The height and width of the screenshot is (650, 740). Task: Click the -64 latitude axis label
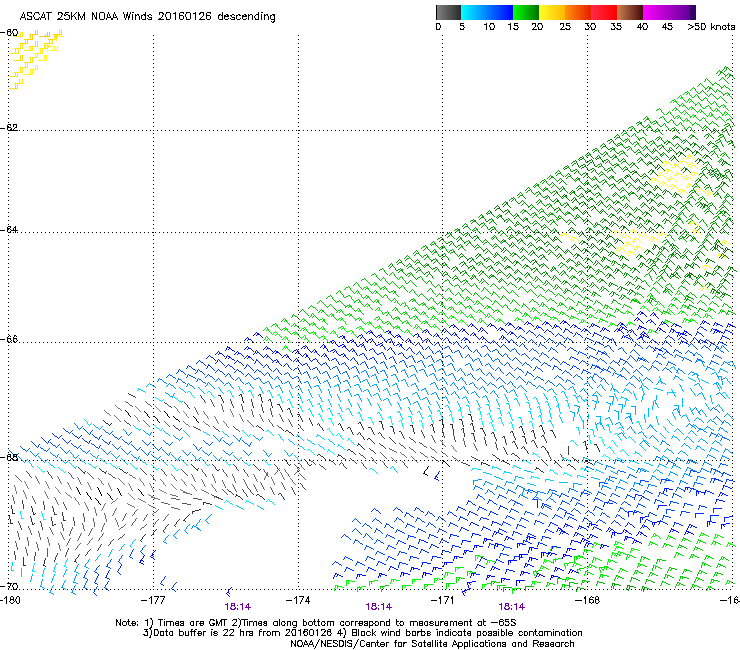(x=9, y=229)
